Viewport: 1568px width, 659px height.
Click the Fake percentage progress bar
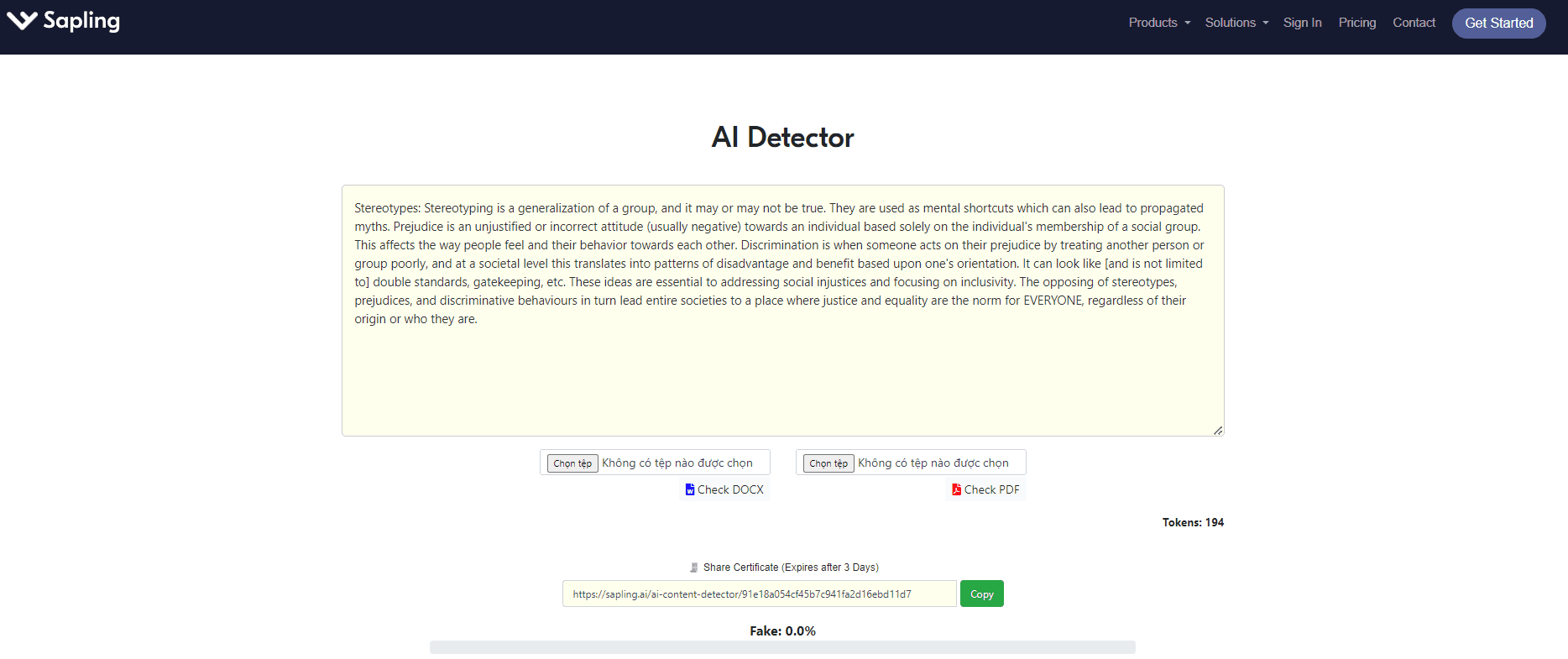(x=782, y=647)
